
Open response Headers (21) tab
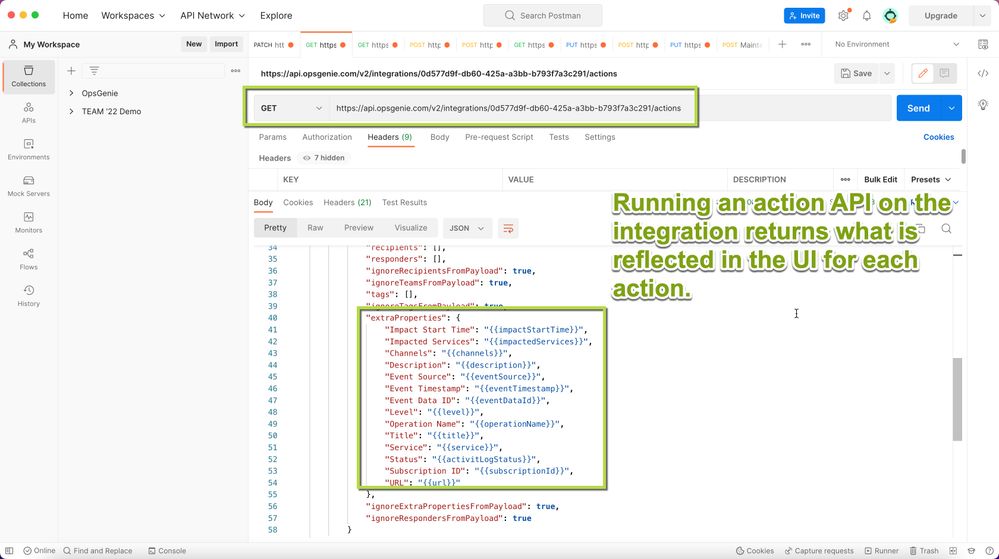(347, 203)
